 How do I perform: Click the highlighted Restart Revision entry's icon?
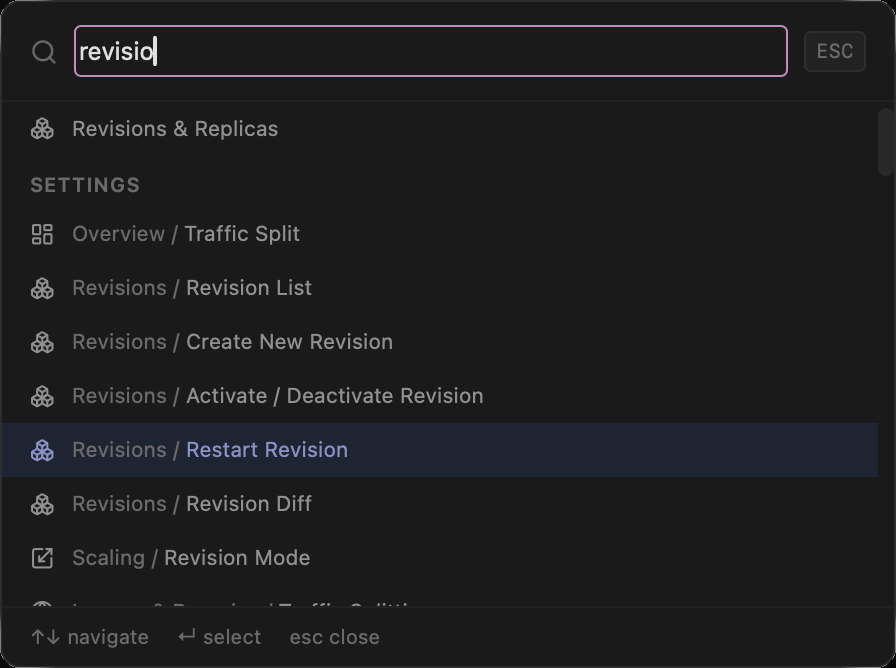point(43,449)
